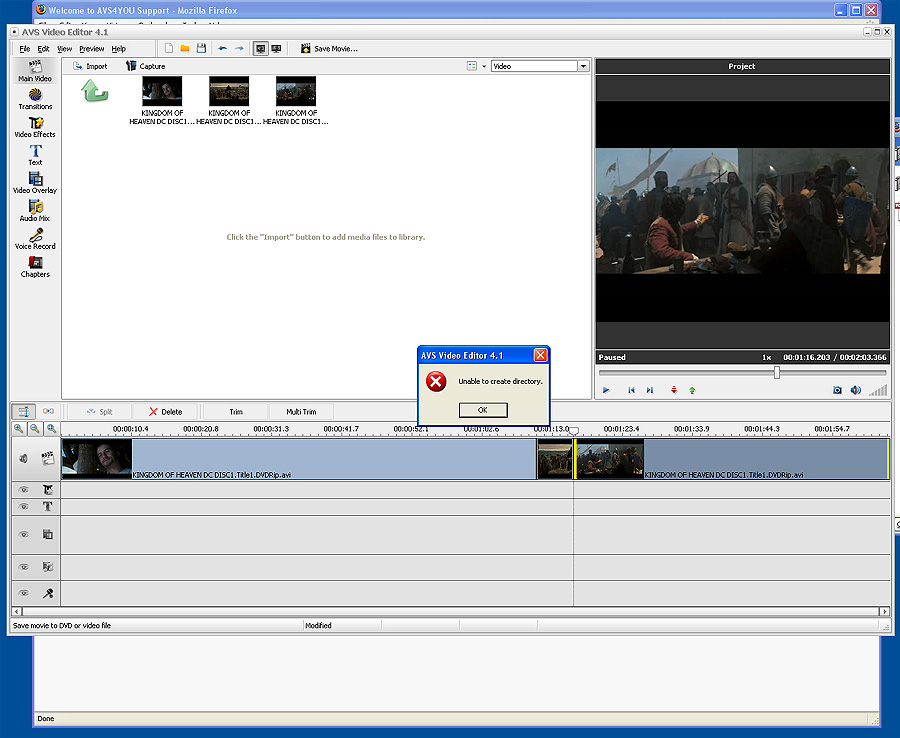Click OK in the error dialog
The height and width of the screenshot is (738, 900).
pos(483,410)
